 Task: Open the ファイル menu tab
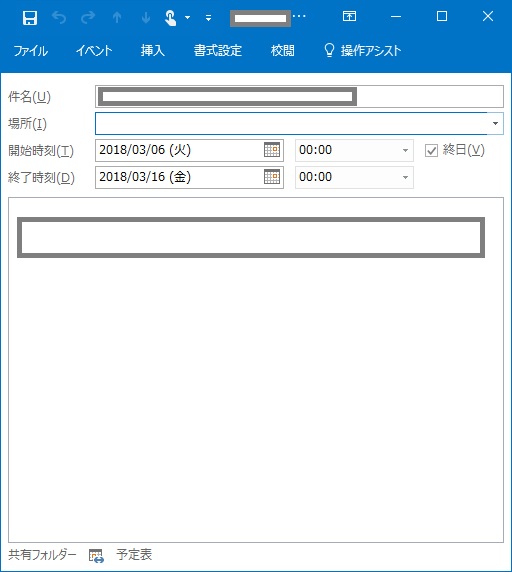click(31, 50)
